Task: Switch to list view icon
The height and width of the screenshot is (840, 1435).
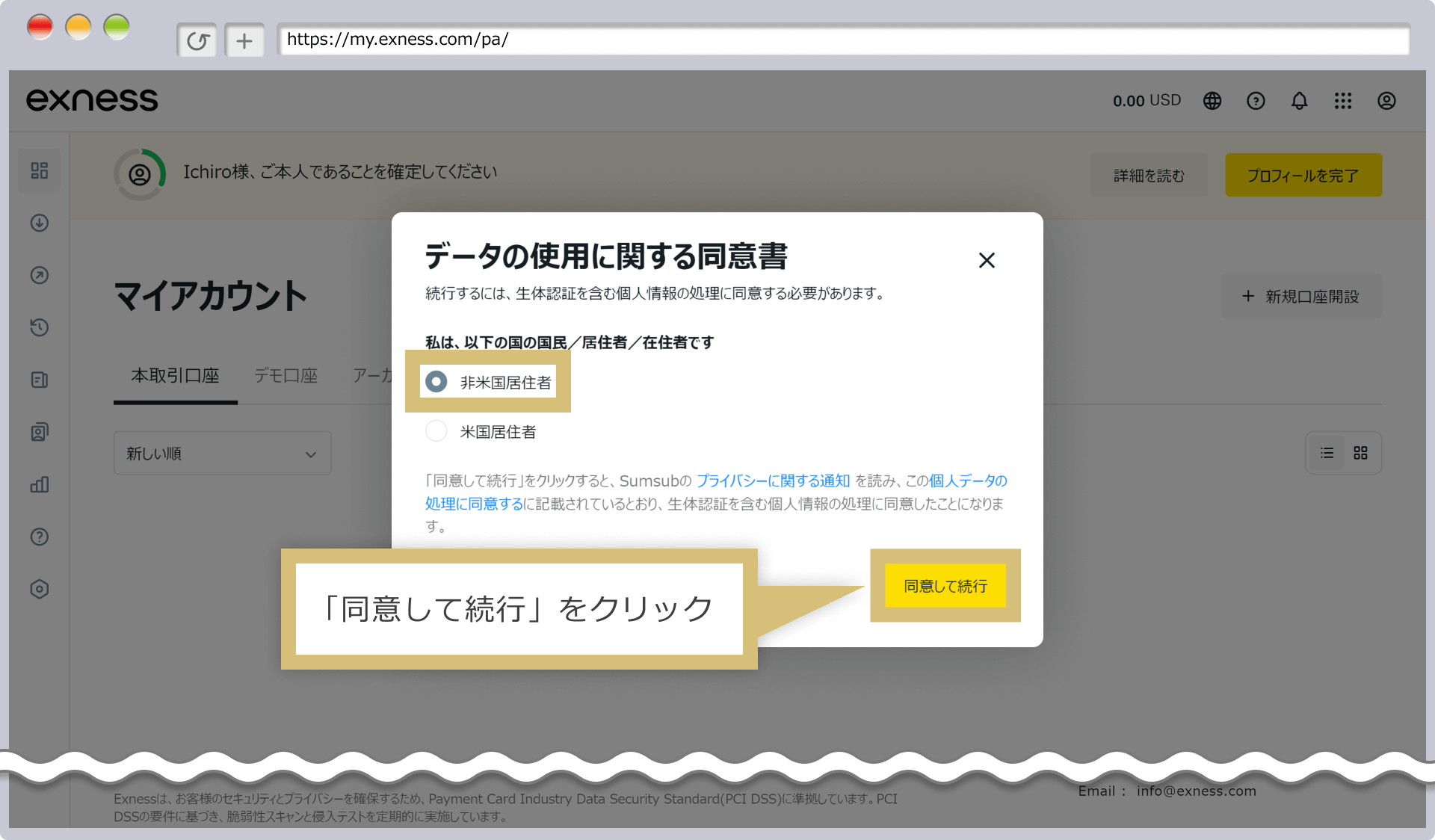Action: point(1327,453)
